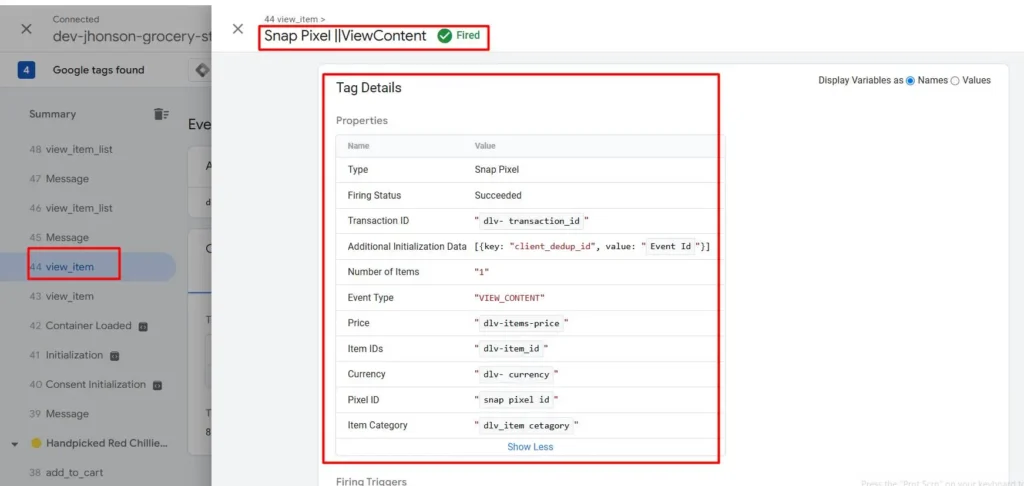Screen dimensions: 1024x486
Task: Click the Number of Items value "1"
Action: (x=482, y=272)
